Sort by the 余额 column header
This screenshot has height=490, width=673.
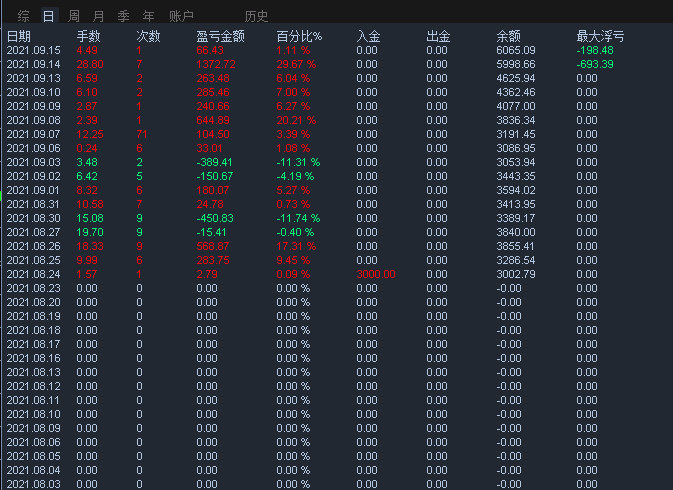click(508, 36)
